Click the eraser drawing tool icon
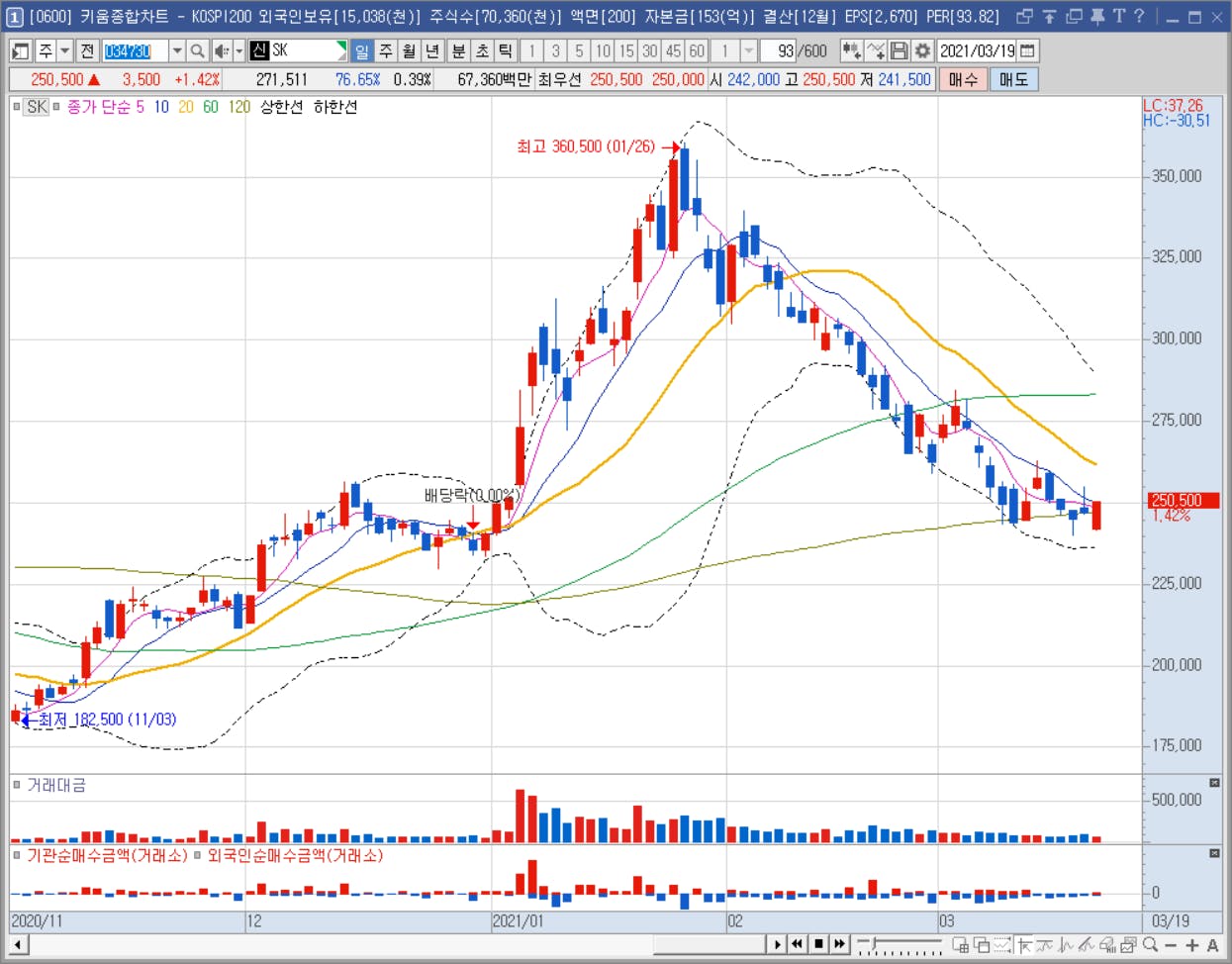 pyautogui.click(x=1107, y=944)
